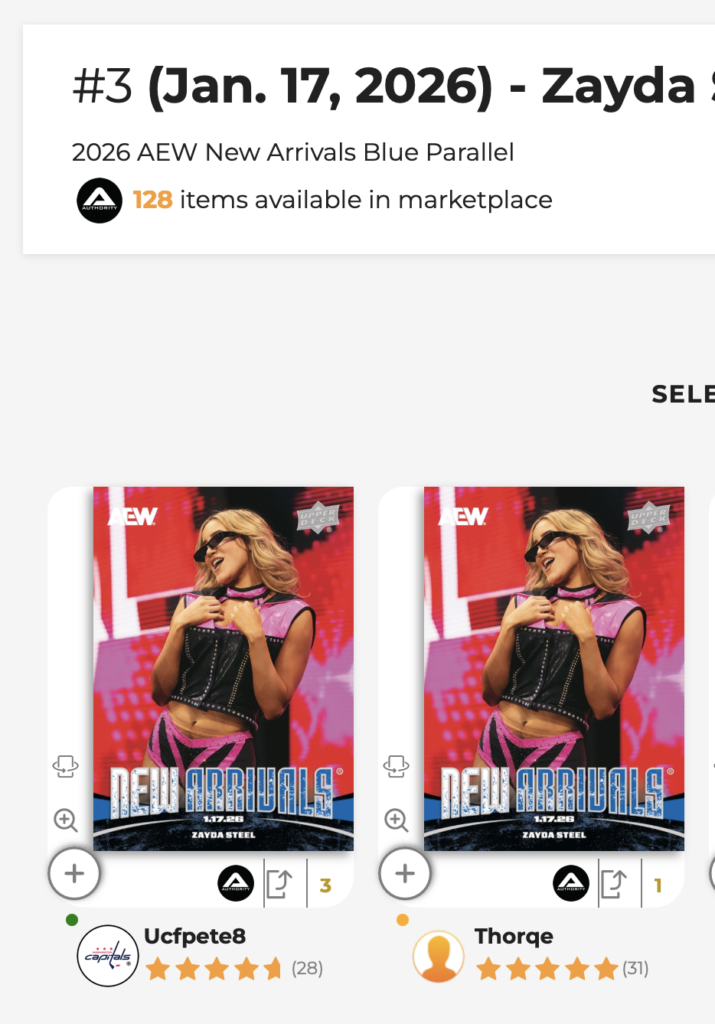Add Ucfpete8's card with the plus button
Image resolution: width=715 pixels, height=1024 pixels.
[x=74, y=873]
